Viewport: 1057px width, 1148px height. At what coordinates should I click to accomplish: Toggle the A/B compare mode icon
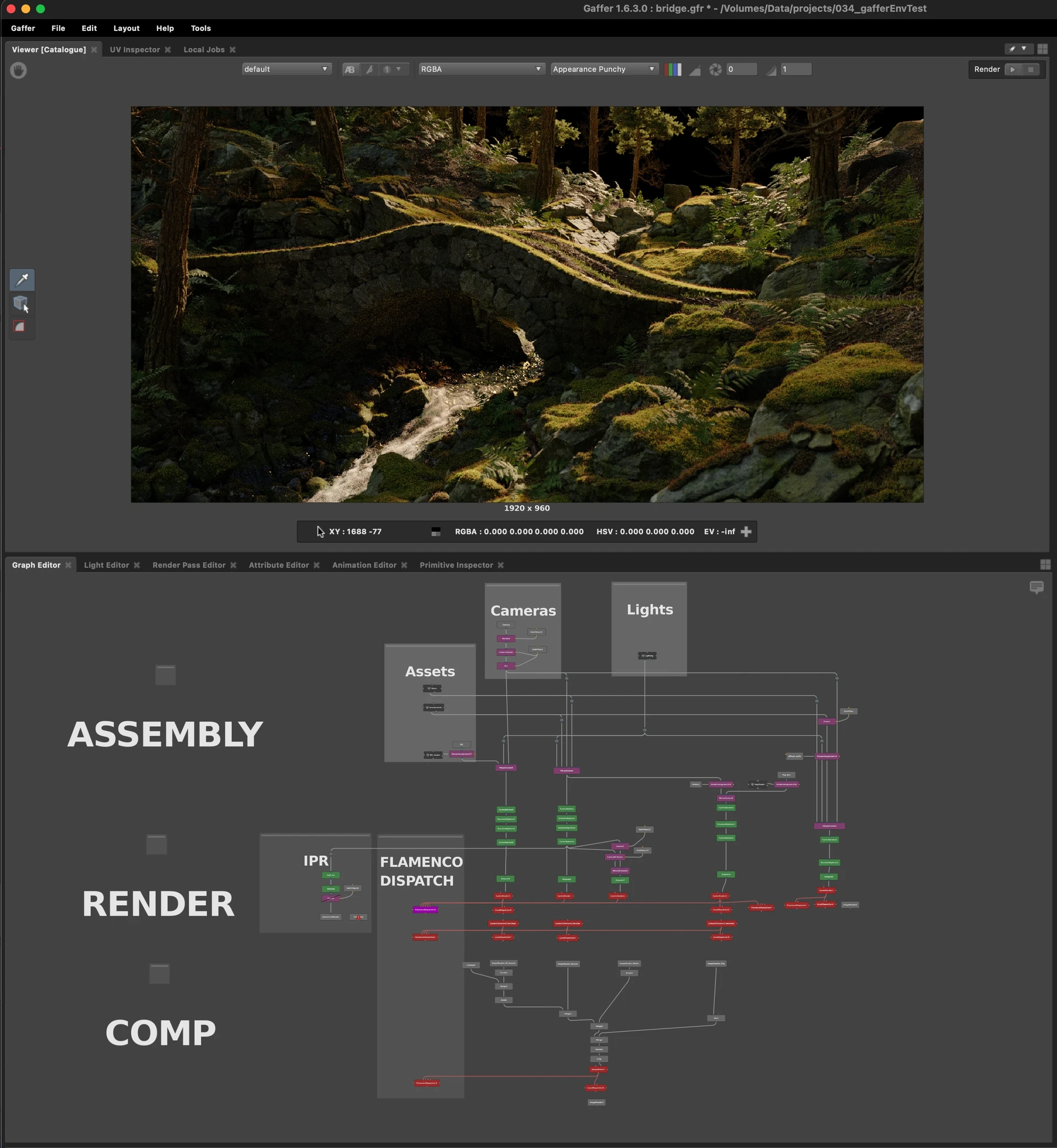(350, 69)
